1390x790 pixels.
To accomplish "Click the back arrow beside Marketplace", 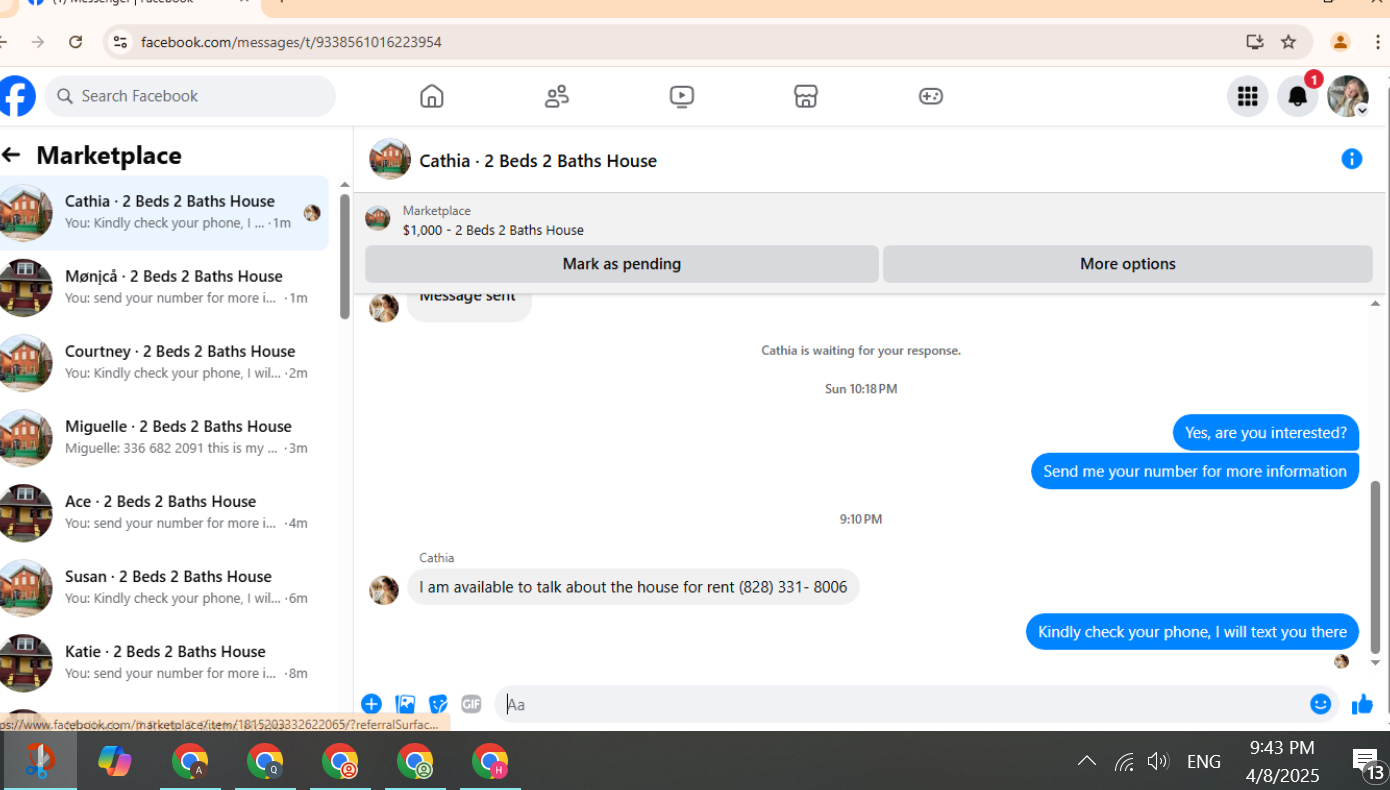I will point(11,155).
